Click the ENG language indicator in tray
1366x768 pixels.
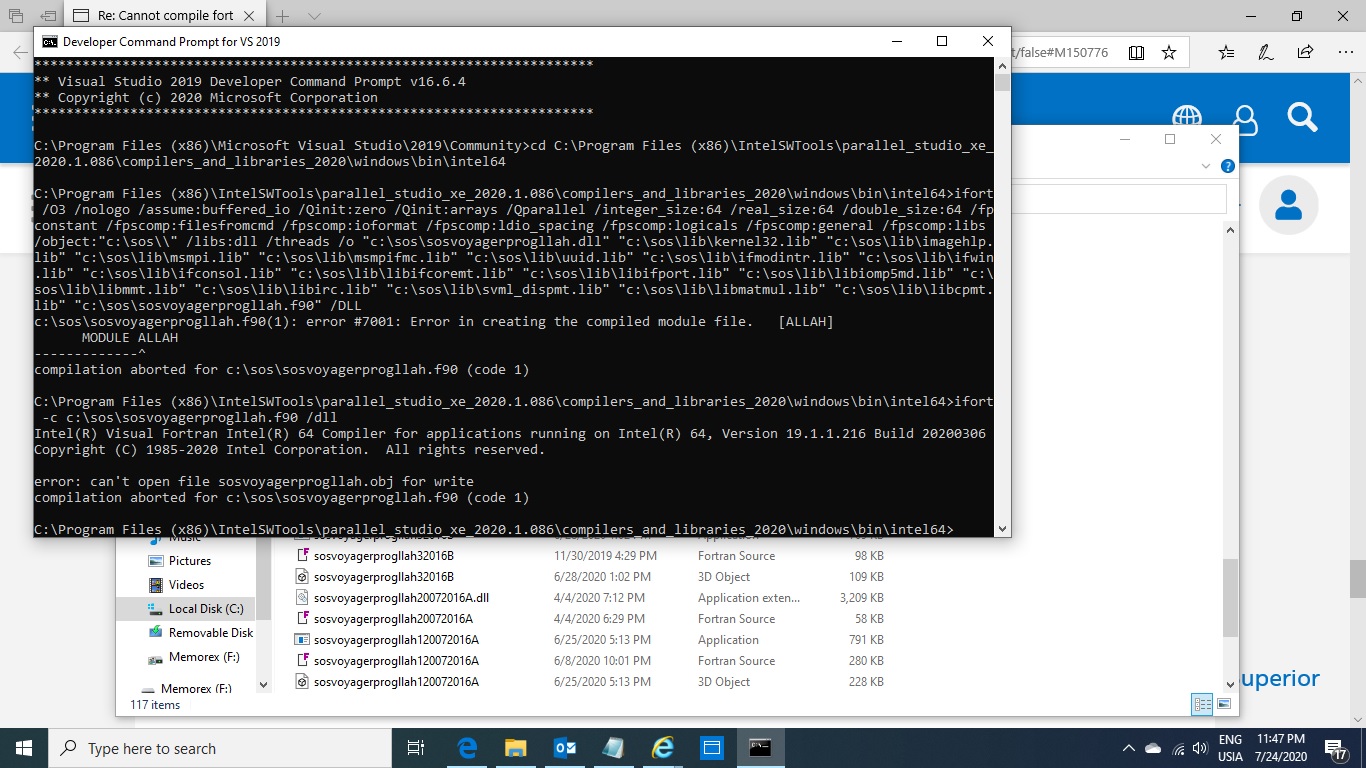point(1231,741)
